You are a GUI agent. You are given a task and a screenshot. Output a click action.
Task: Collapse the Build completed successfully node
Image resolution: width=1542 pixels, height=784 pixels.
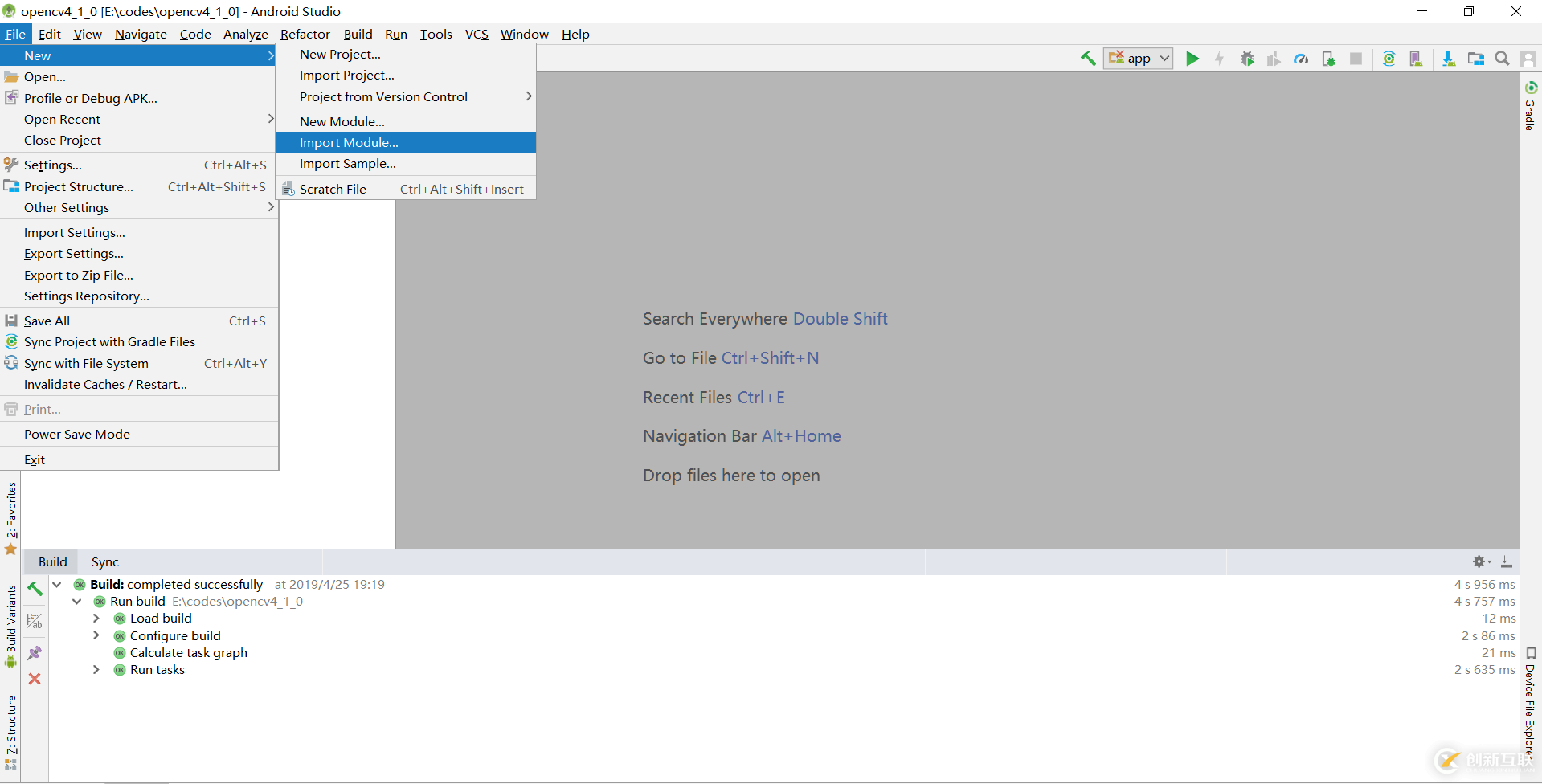tap(57, 585)
